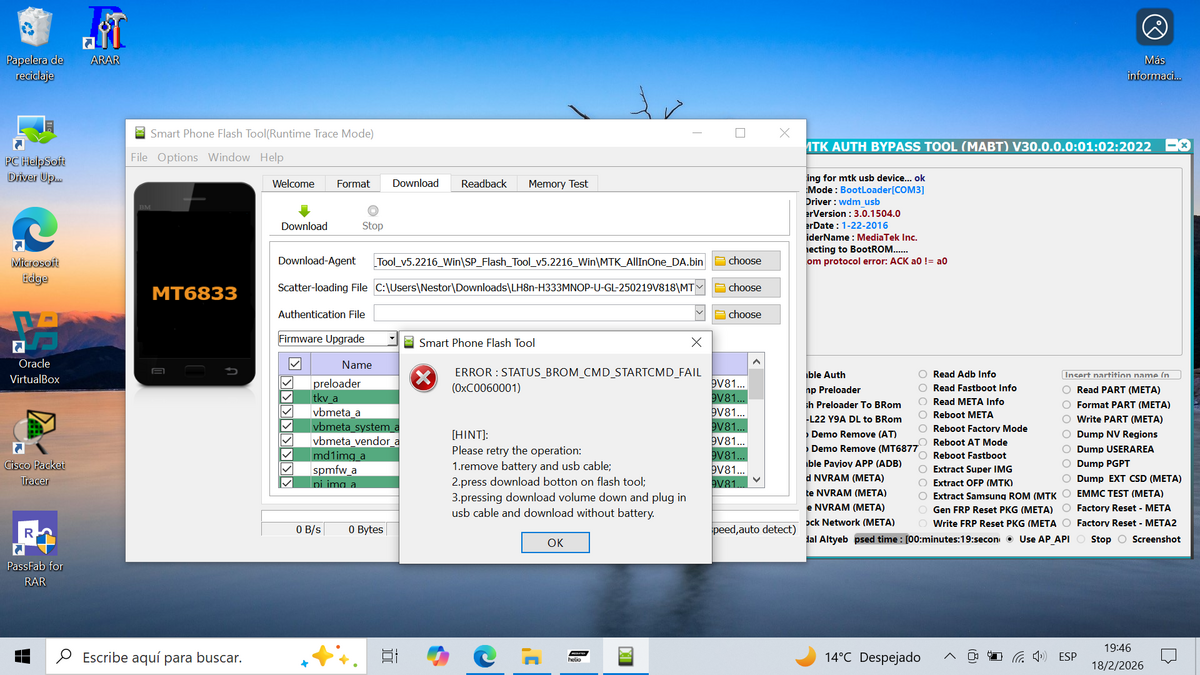Screen dimensions: 1200x675
Task: Click partition list scrollbar down arrow
Action: coord(756,481)
